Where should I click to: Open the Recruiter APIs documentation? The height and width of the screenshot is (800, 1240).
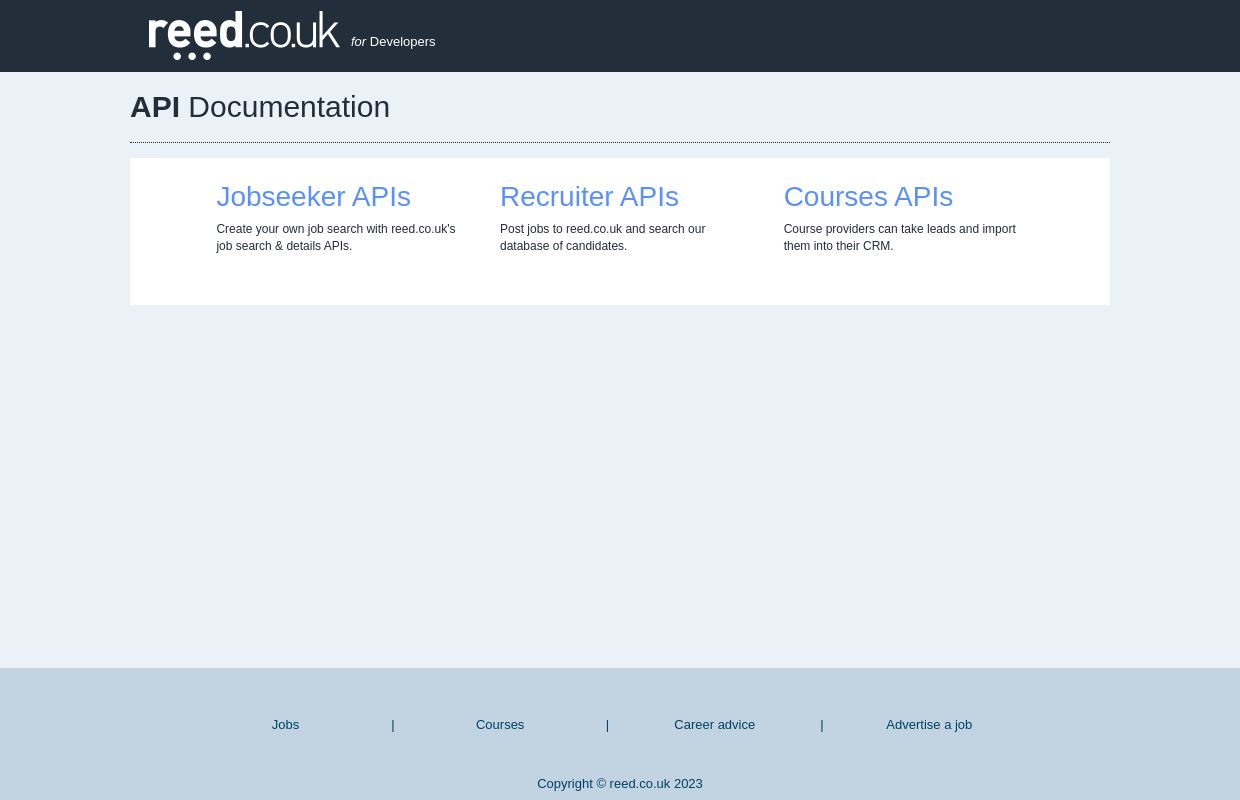pyautogui.click(x=589, y=197)
